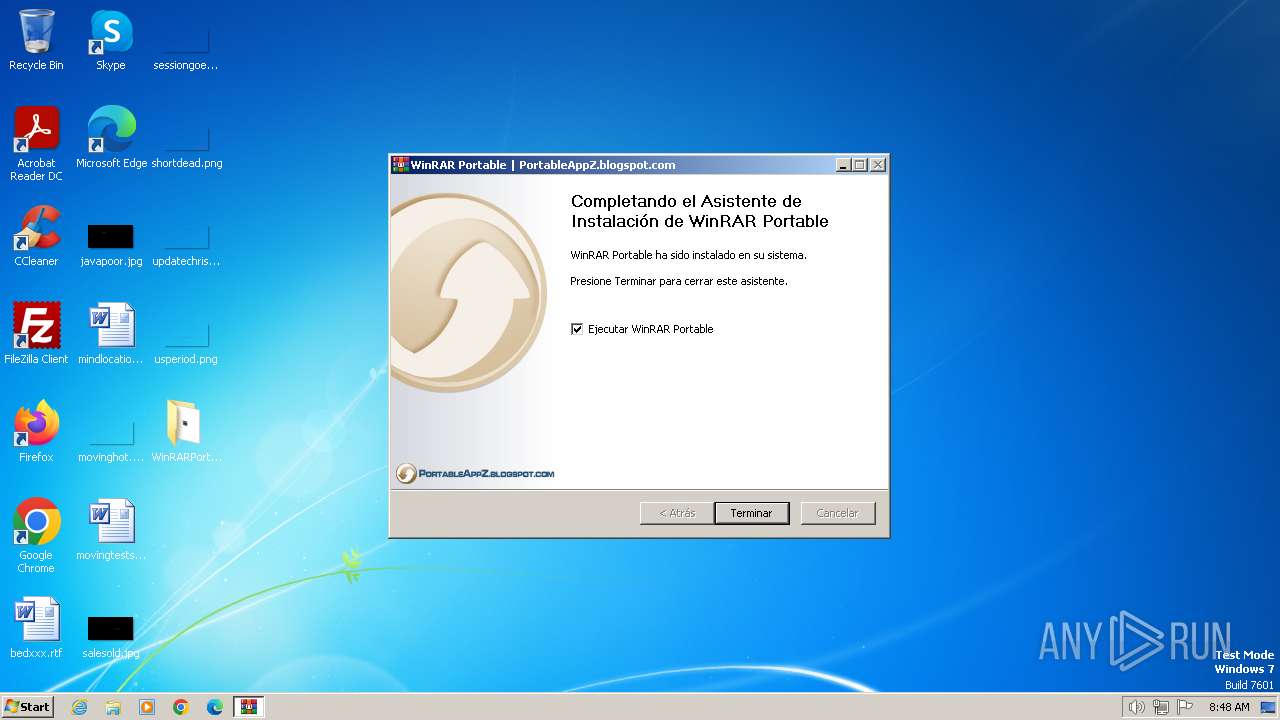Select the FileZilla Client desktop icon
This screenshot has width=1280, height=720.
pos(36,334)
